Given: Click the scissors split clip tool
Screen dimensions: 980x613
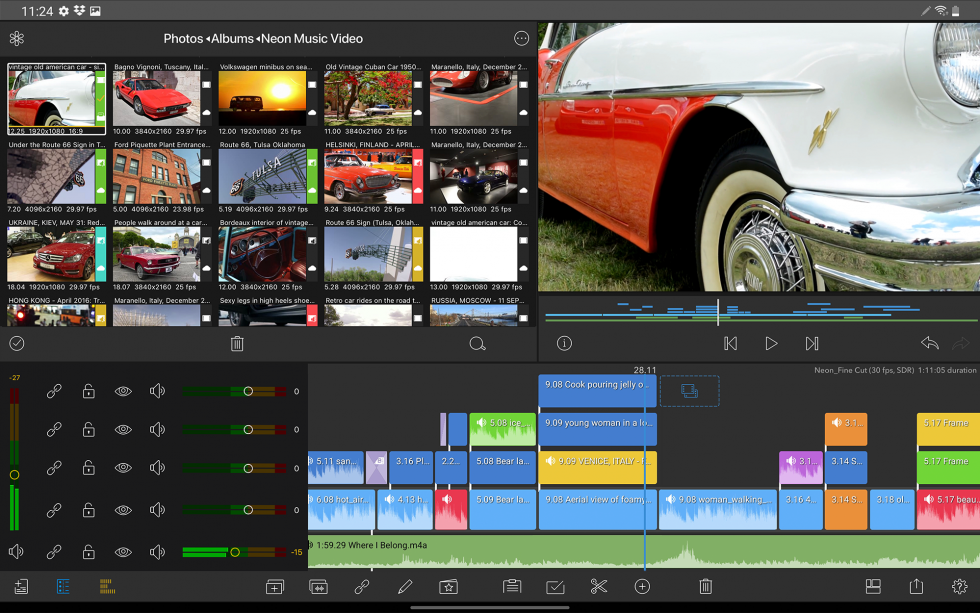Looking at the screenshot, I should click(x=599, y=587).
